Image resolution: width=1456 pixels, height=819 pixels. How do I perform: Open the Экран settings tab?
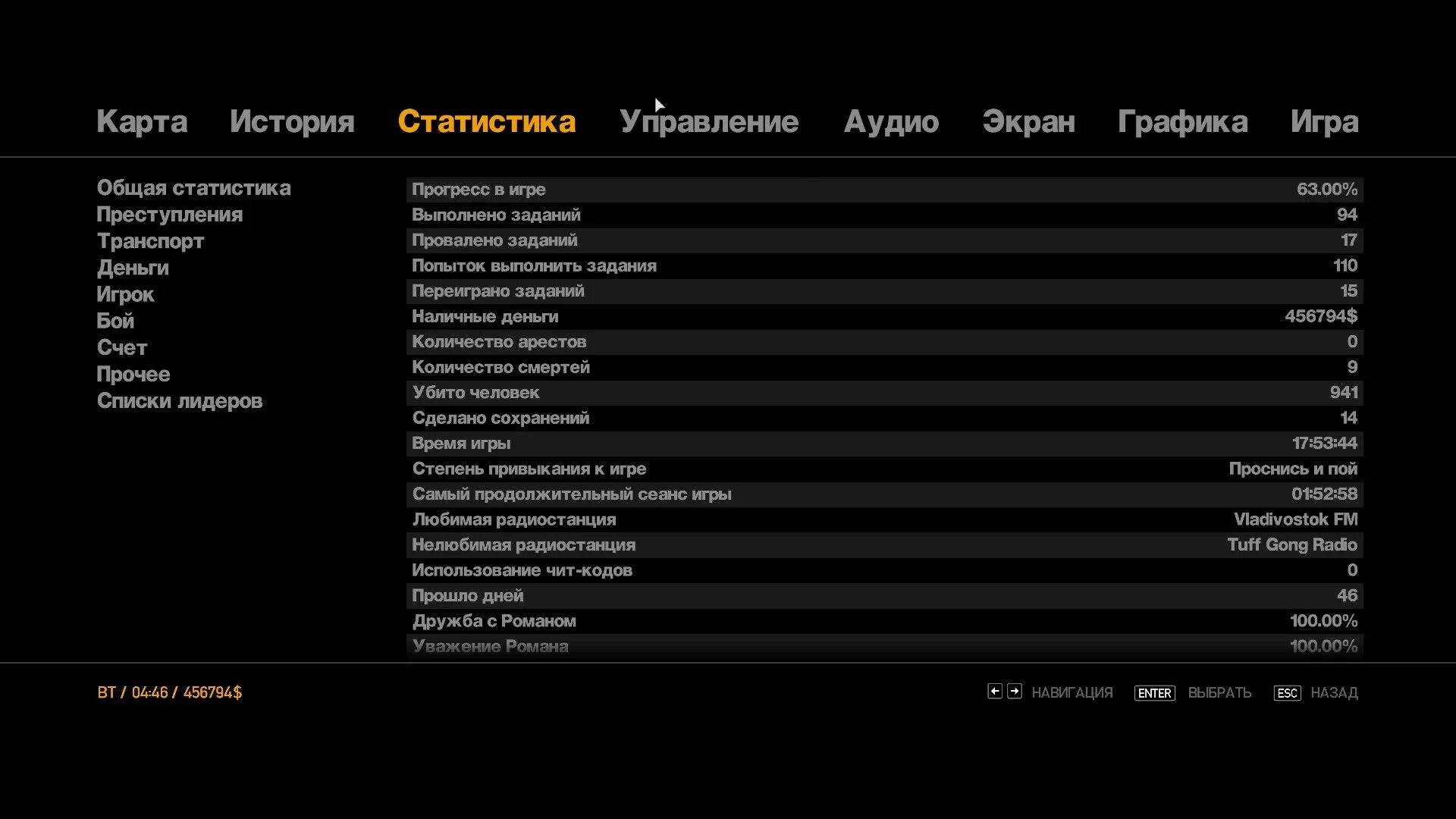1028,121
